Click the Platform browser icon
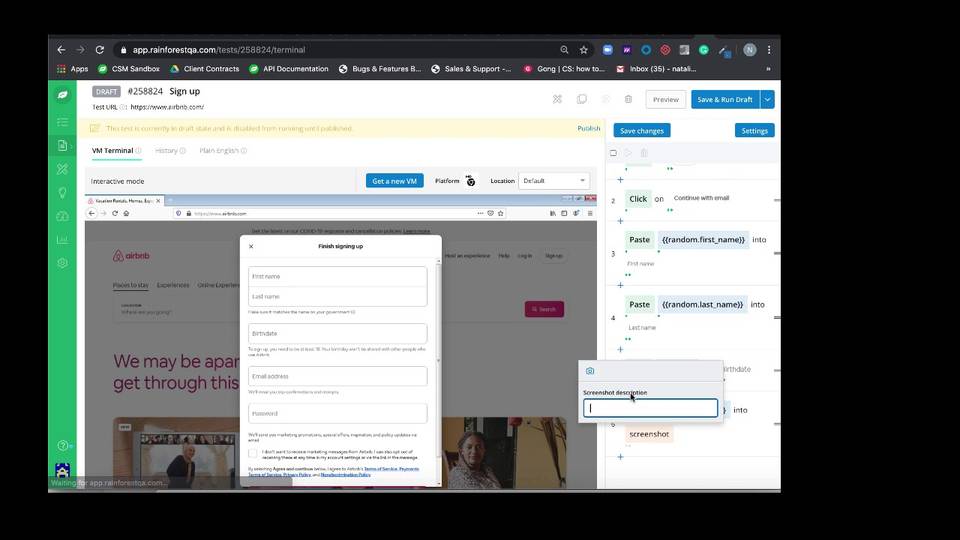Image resolution: width=960 pixels, height=540 pixels. tap(470, 181)
